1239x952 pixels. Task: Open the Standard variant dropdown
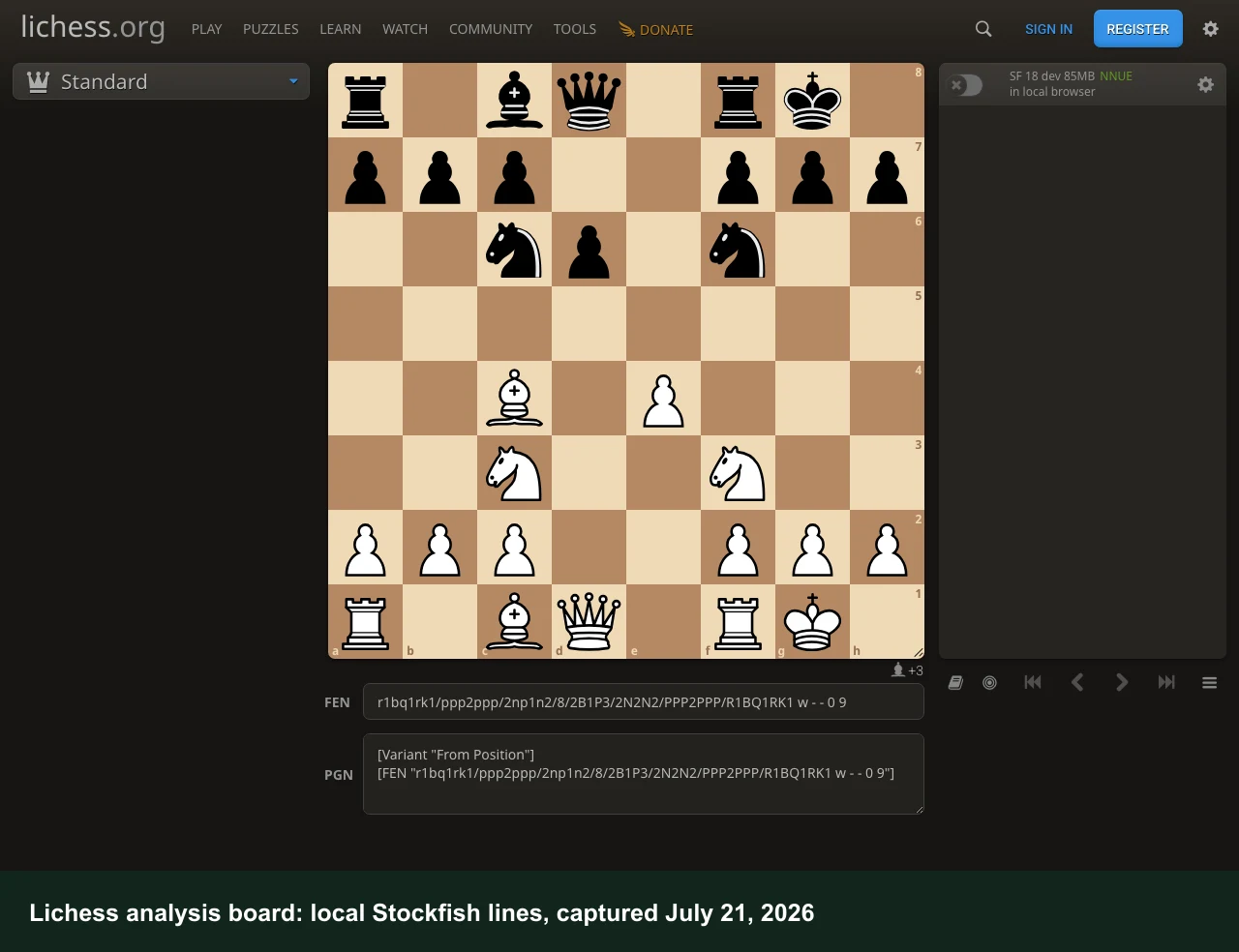[161, 81]
